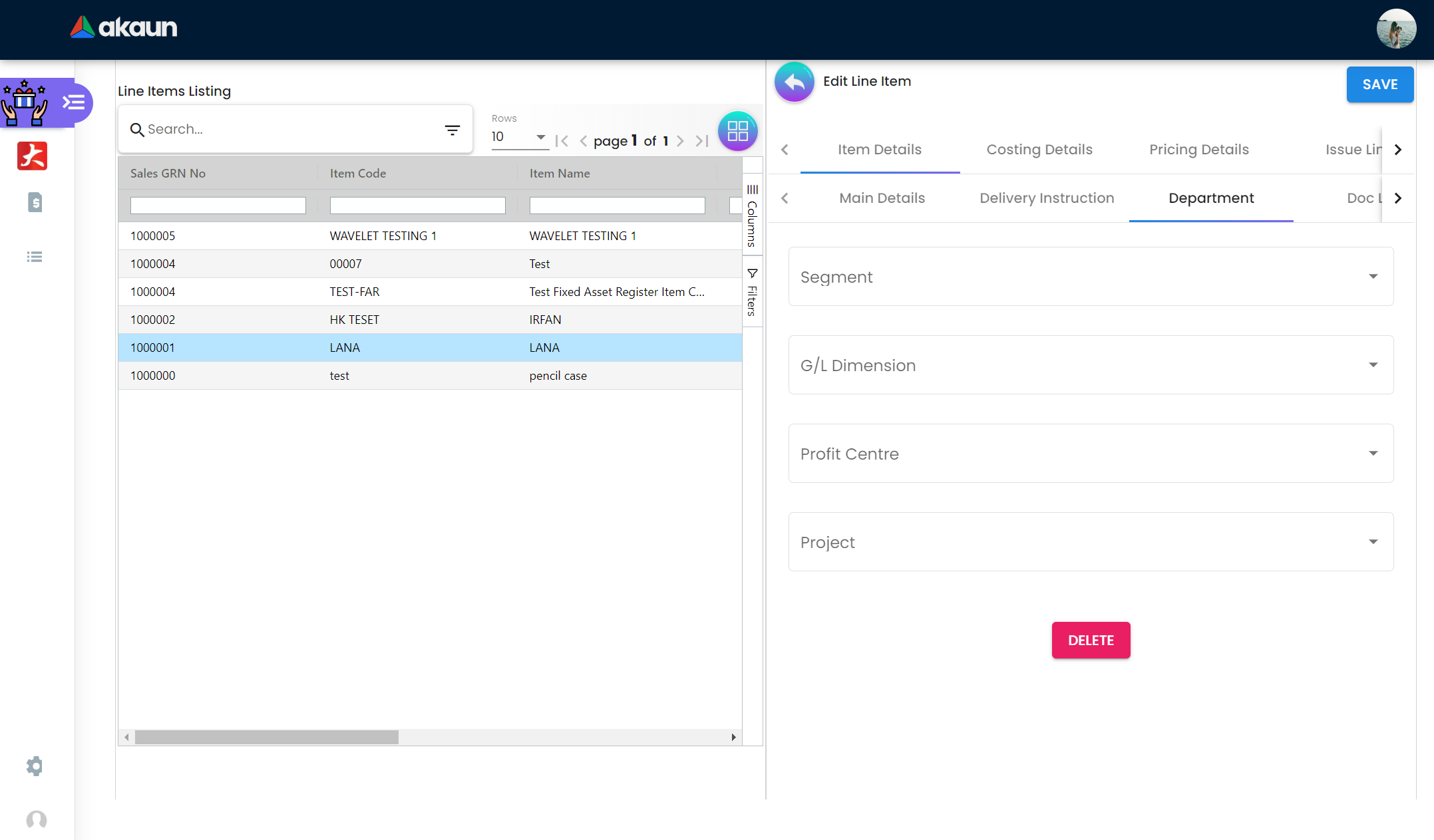
Task: Change the Rows per page dropdown
Action: (519, 137)
